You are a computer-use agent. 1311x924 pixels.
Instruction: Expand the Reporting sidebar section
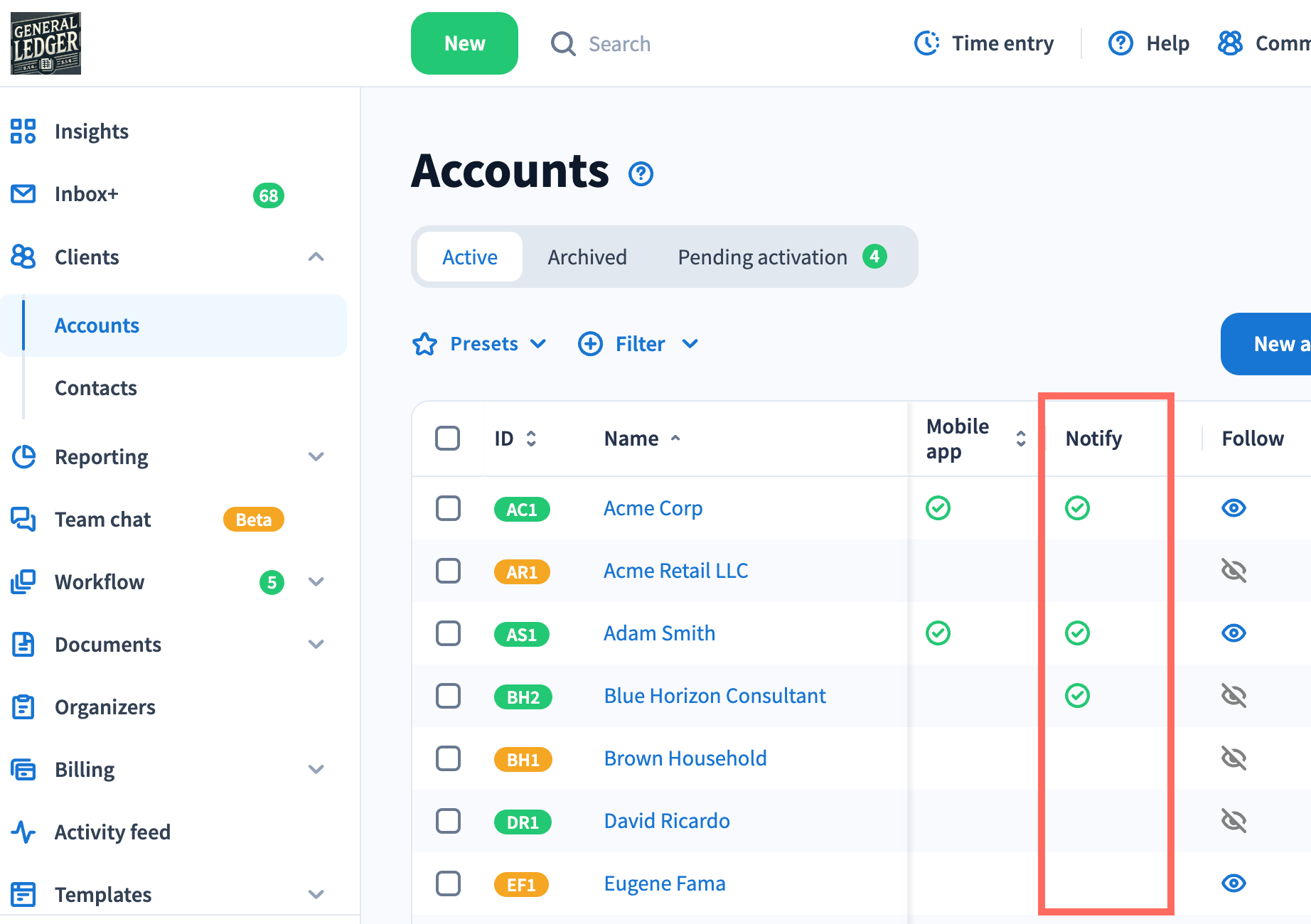(316, 457)
